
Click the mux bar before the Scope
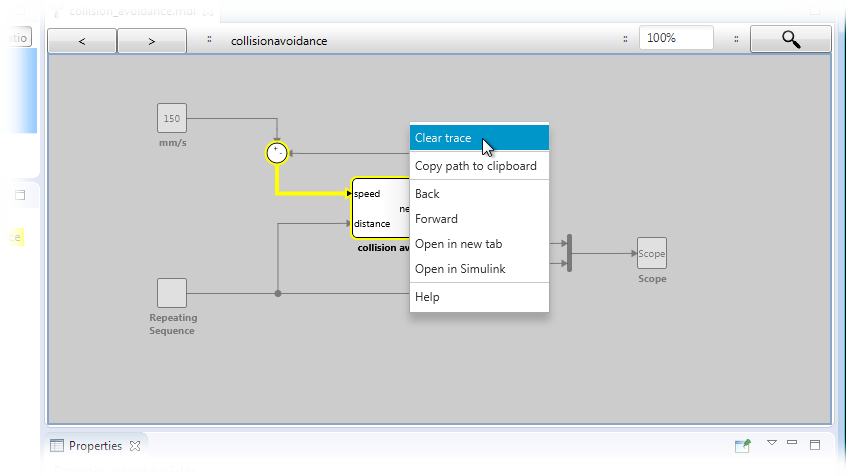(x=569, y=253)
